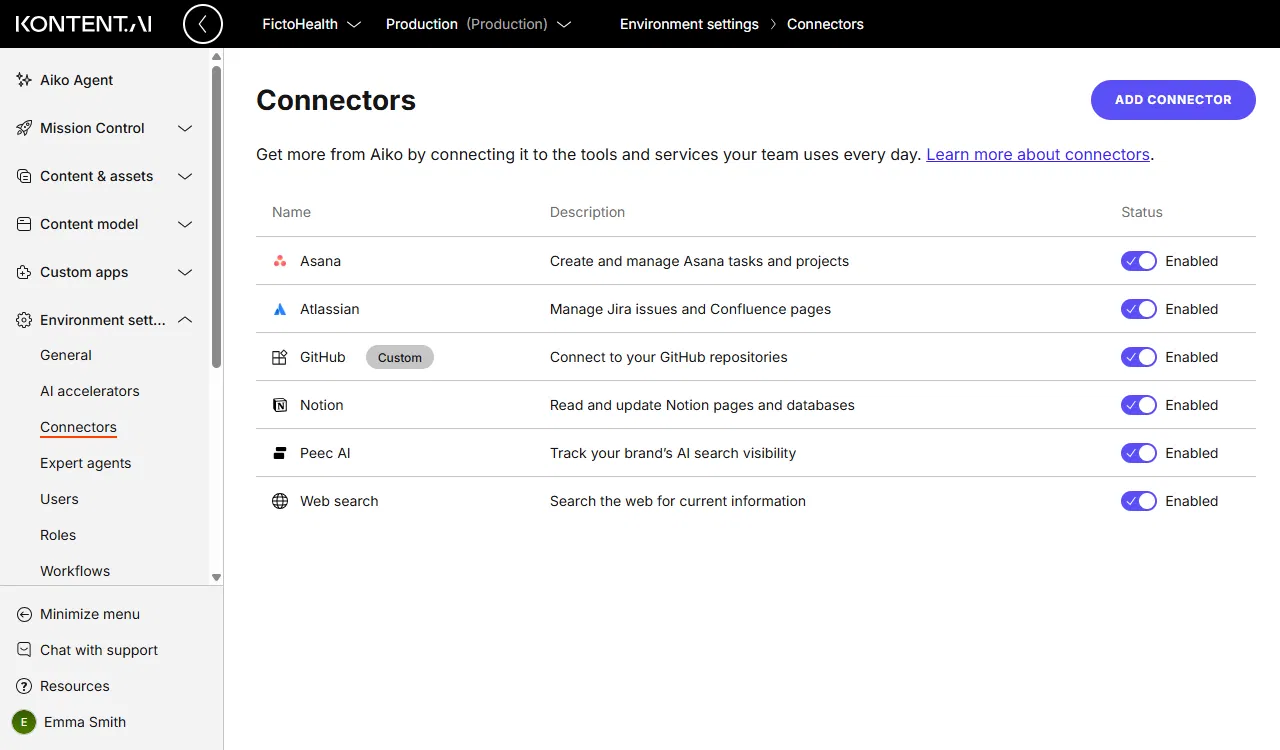This screenshot has height=750, width=1280.
Task: Click the Aiko Agent label
Action: 77,80
